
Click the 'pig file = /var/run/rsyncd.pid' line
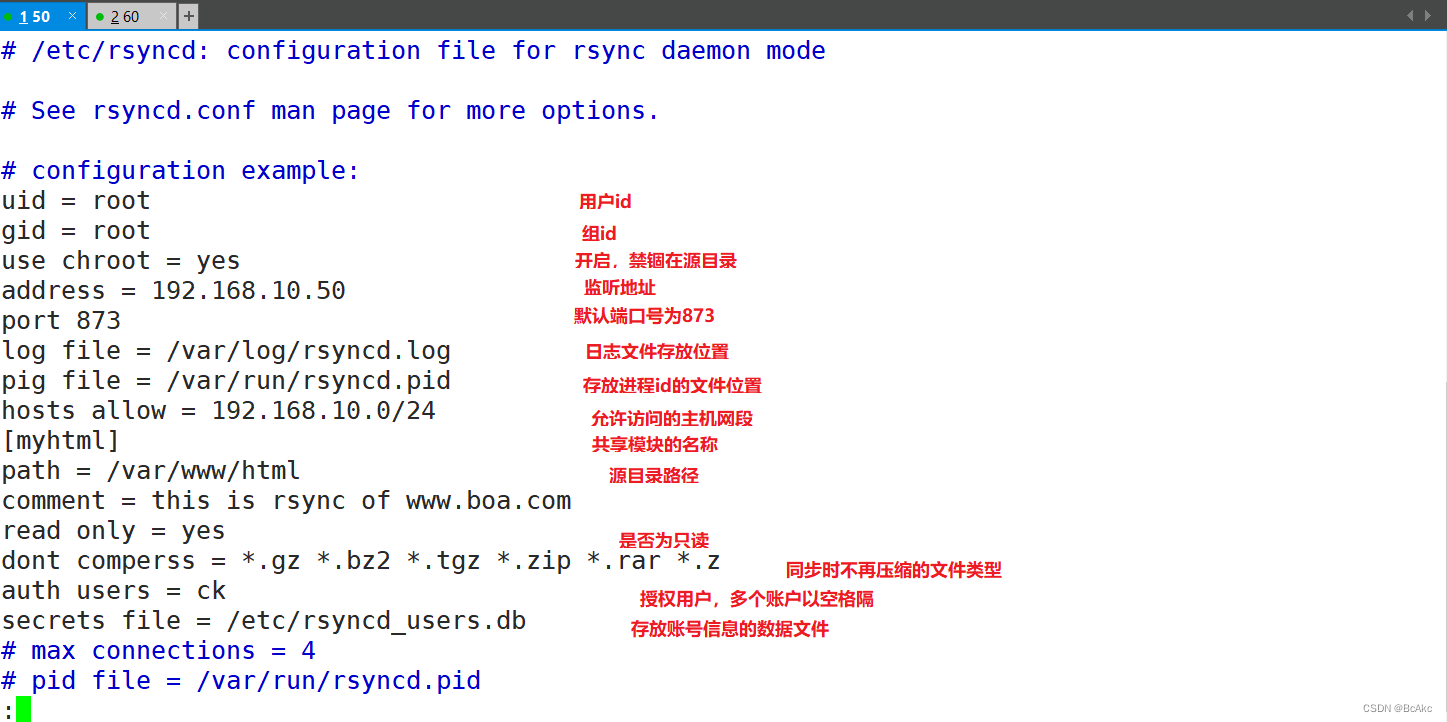[x=226, y=381]
